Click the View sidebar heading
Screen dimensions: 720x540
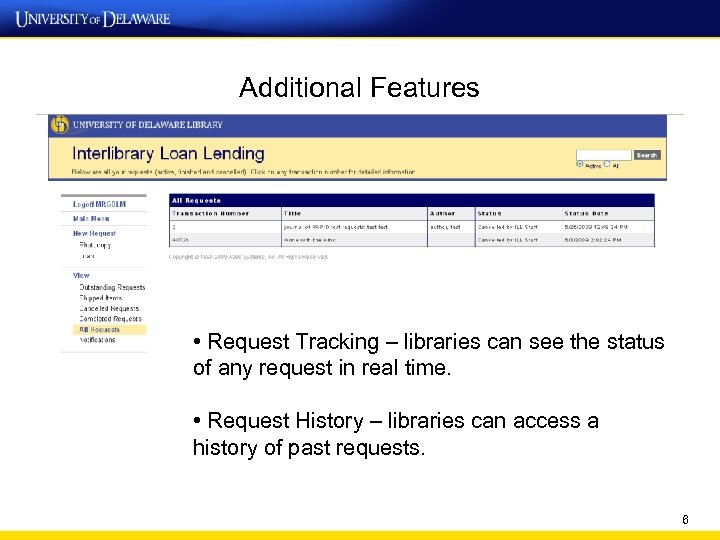coord(81,276)
